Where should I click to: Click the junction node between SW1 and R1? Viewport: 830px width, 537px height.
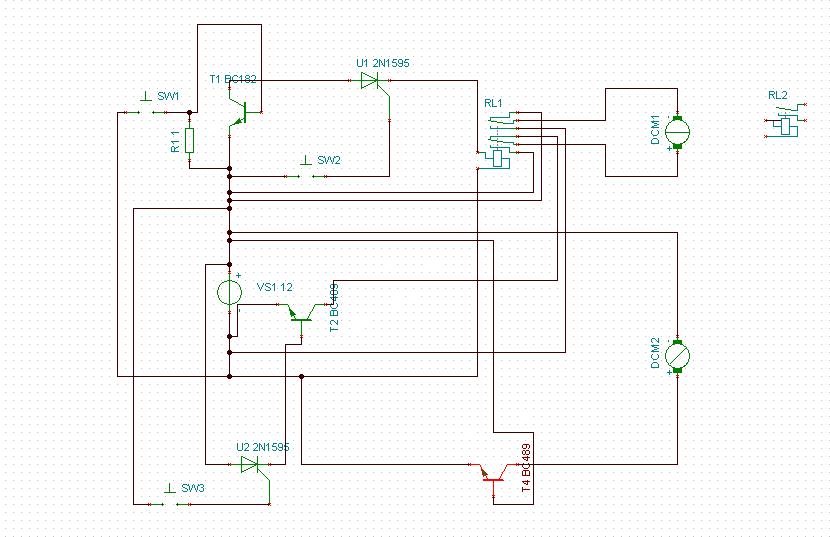190,112
